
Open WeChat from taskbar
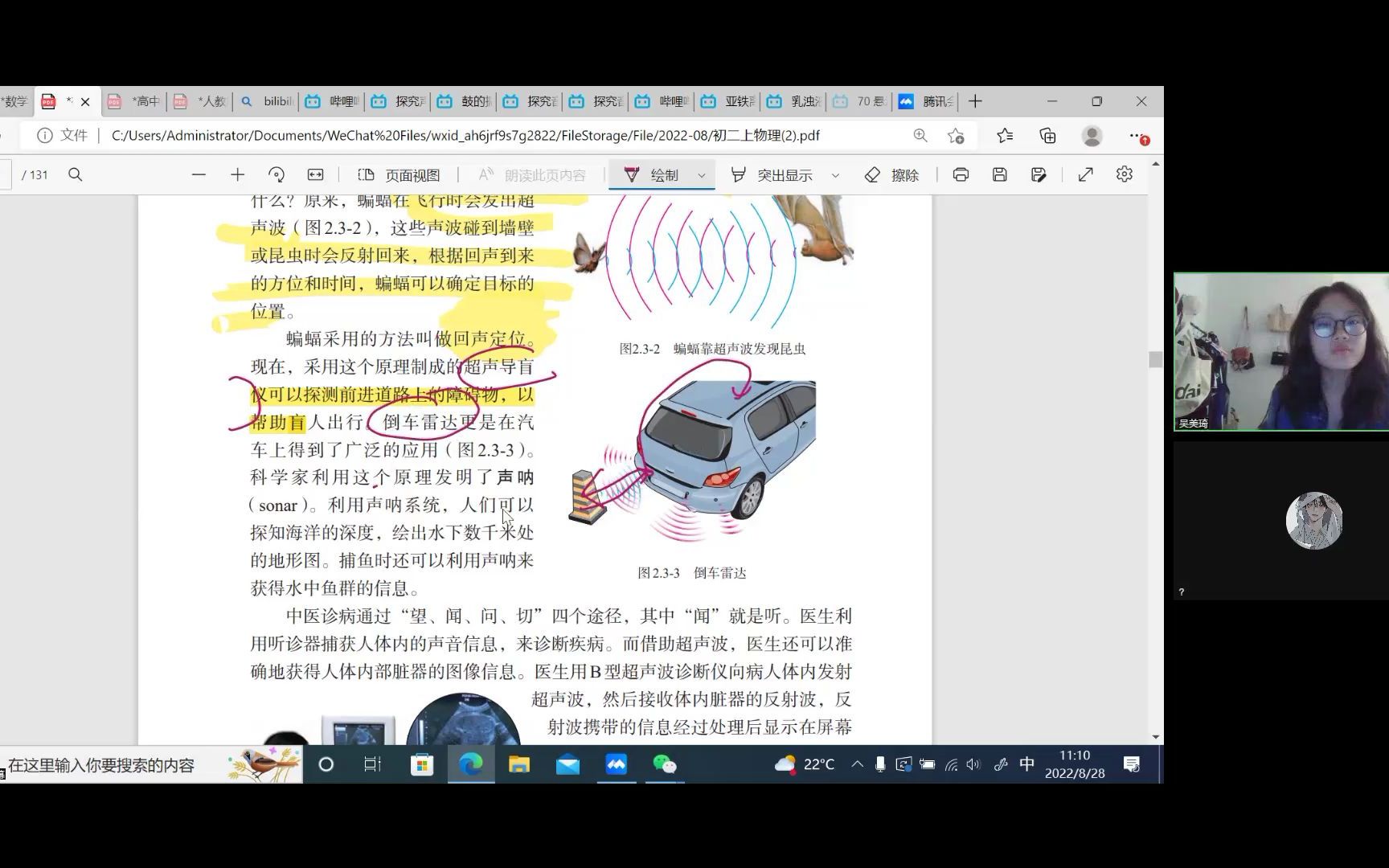(665, 764)
